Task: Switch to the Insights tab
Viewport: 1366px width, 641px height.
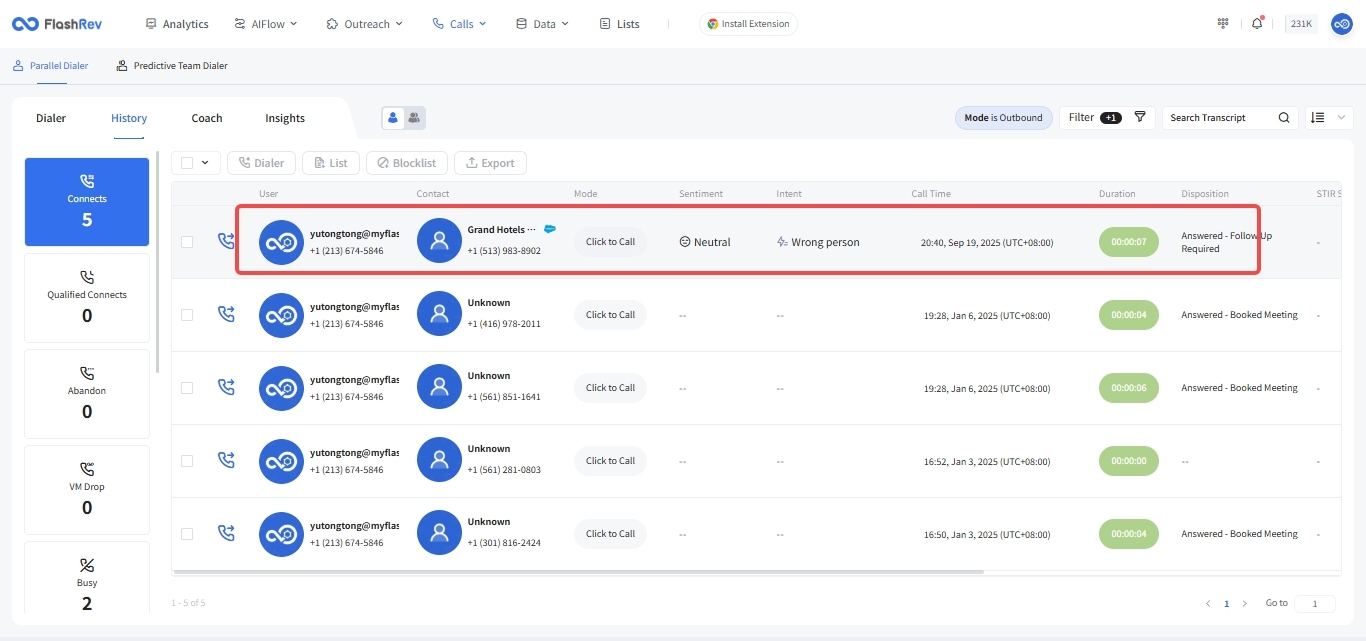Action: [x=285, y=118]
